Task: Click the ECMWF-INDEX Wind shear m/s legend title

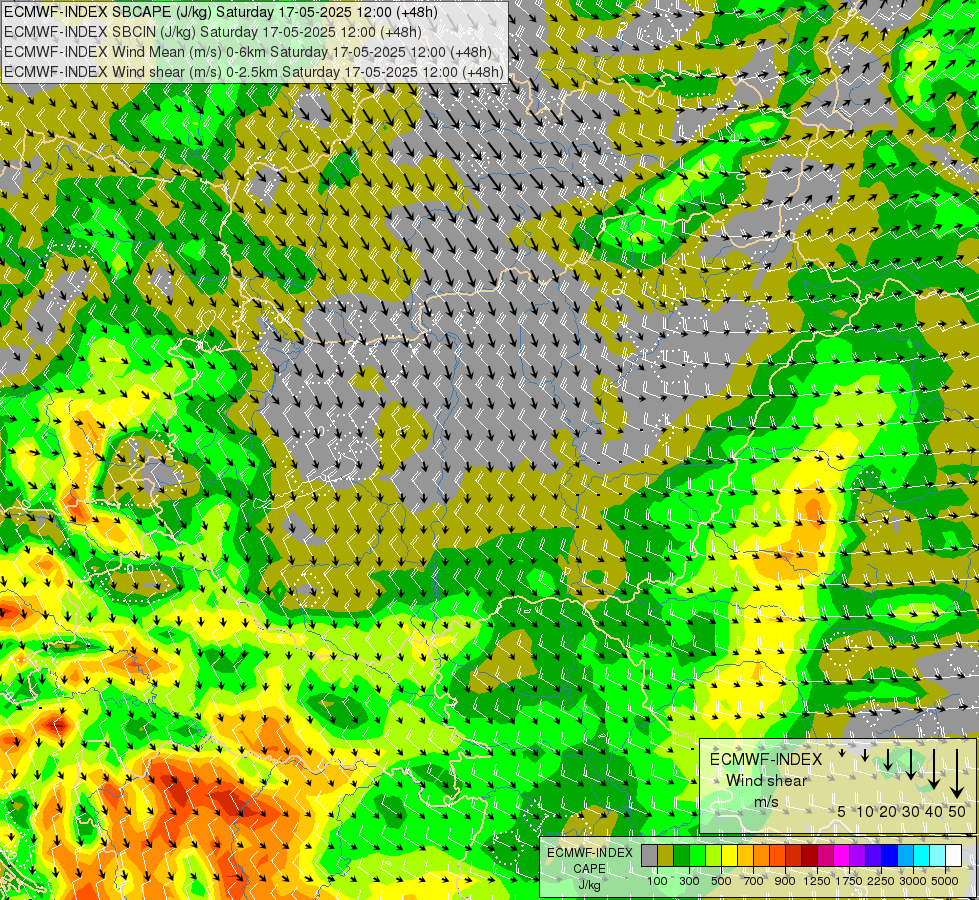Action: 766,780
